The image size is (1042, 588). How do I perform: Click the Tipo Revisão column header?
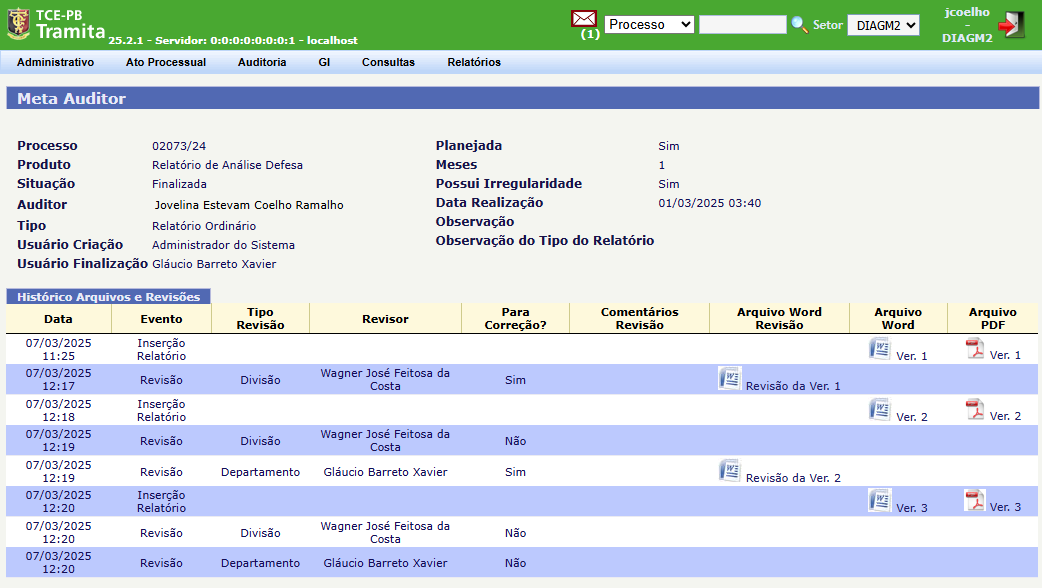point(260,318)
